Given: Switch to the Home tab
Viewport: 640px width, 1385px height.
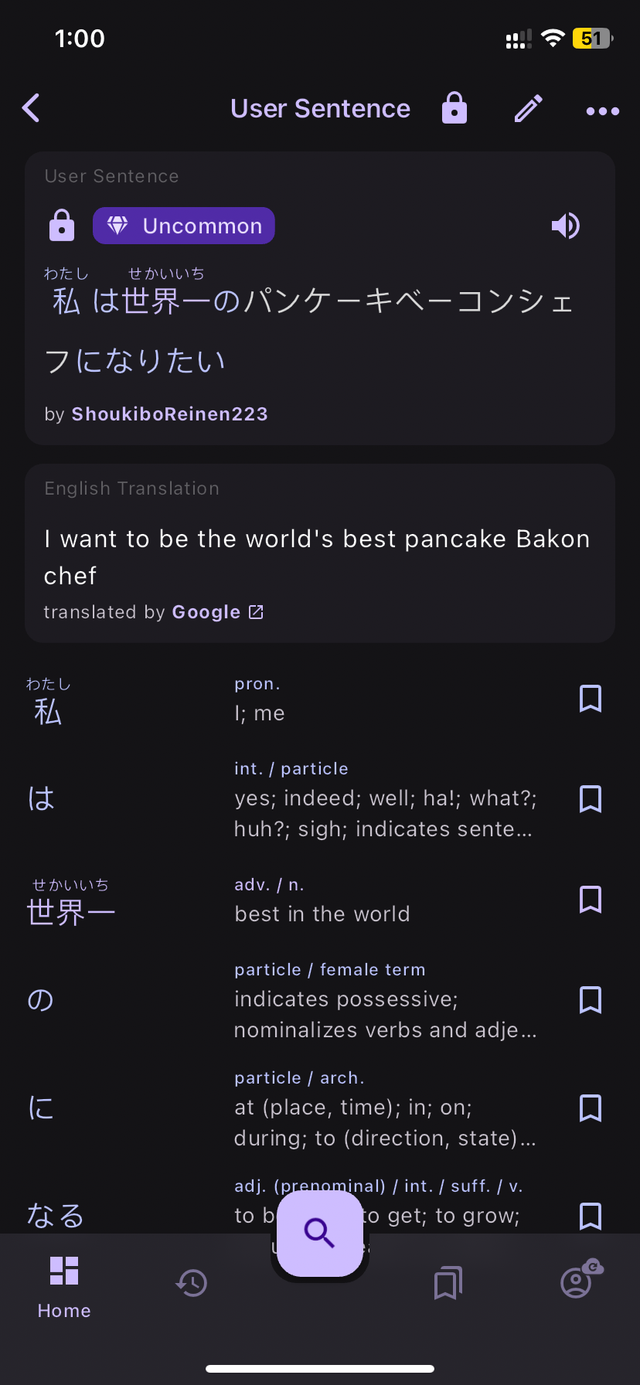Looking at the screenshot, I should point(64,1285).
